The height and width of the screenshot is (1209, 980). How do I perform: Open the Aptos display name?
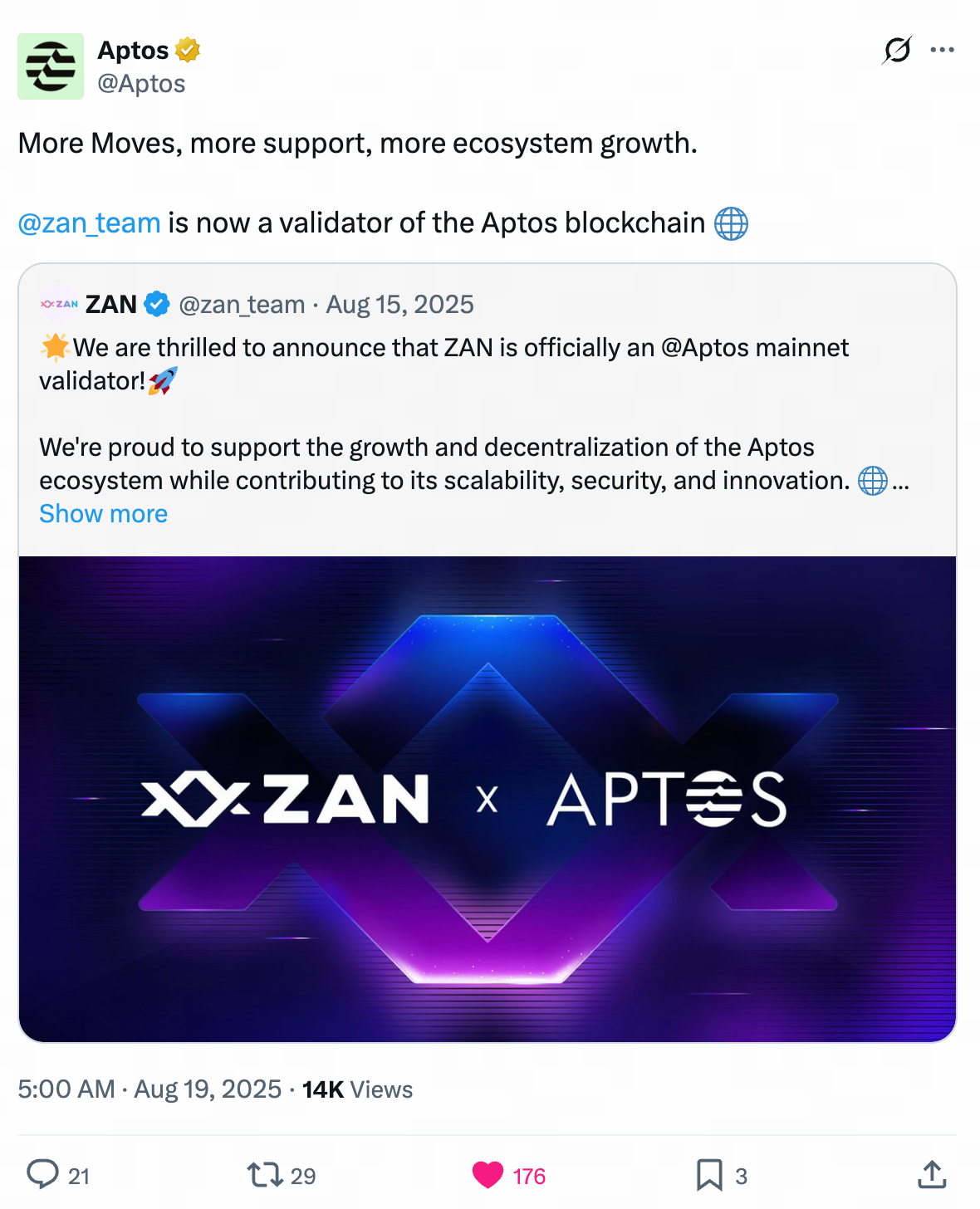(x=133, y=51)
